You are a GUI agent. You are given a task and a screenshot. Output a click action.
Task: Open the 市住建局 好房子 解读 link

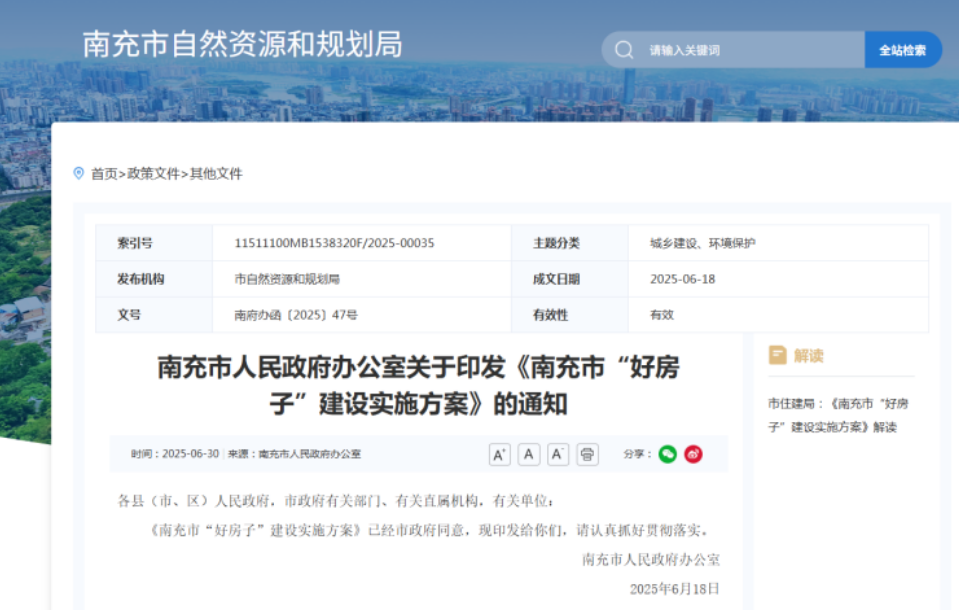837,414
